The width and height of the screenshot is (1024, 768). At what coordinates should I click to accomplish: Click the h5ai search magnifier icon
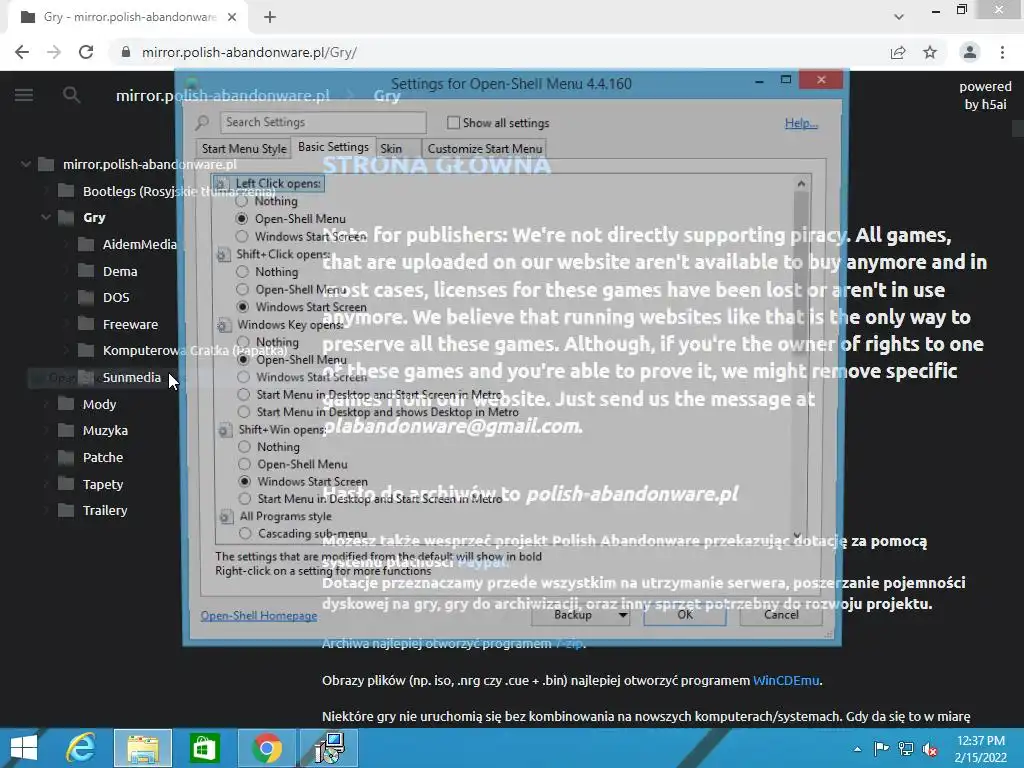point(71,95)
